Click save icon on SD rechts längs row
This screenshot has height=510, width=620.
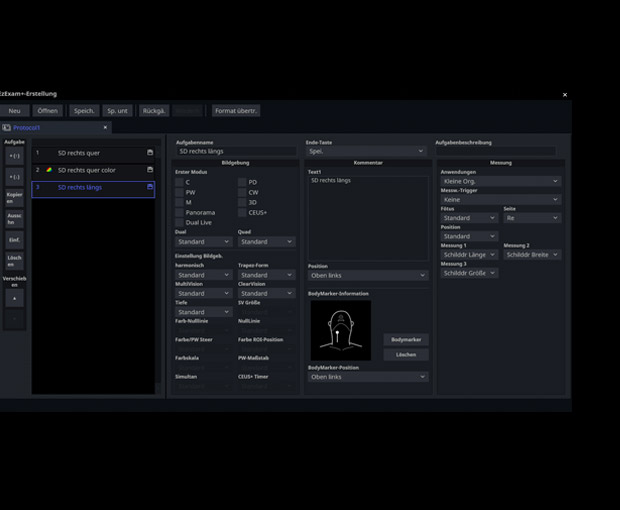click(x=150, y=187)
